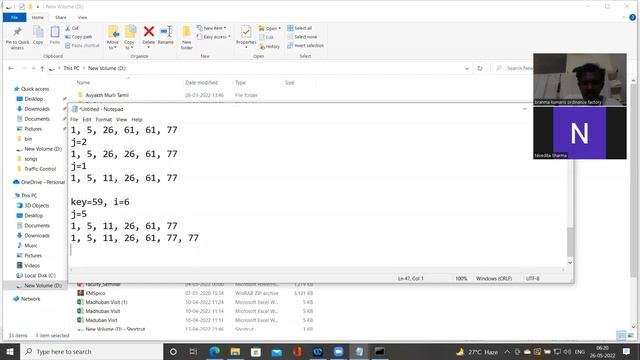Sort by Date modified column header
Screen dimensions: 640x360
(202, 82)
